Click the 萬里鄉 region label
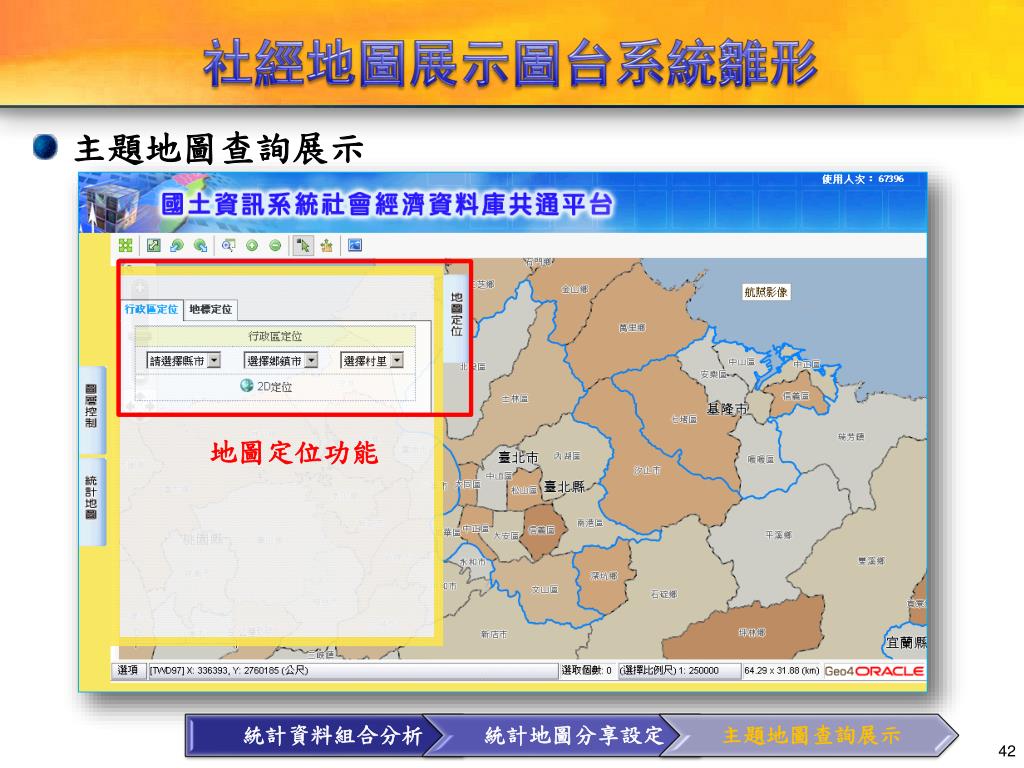The width and height of the screenshot is (1024, 768). pos(632,327)
